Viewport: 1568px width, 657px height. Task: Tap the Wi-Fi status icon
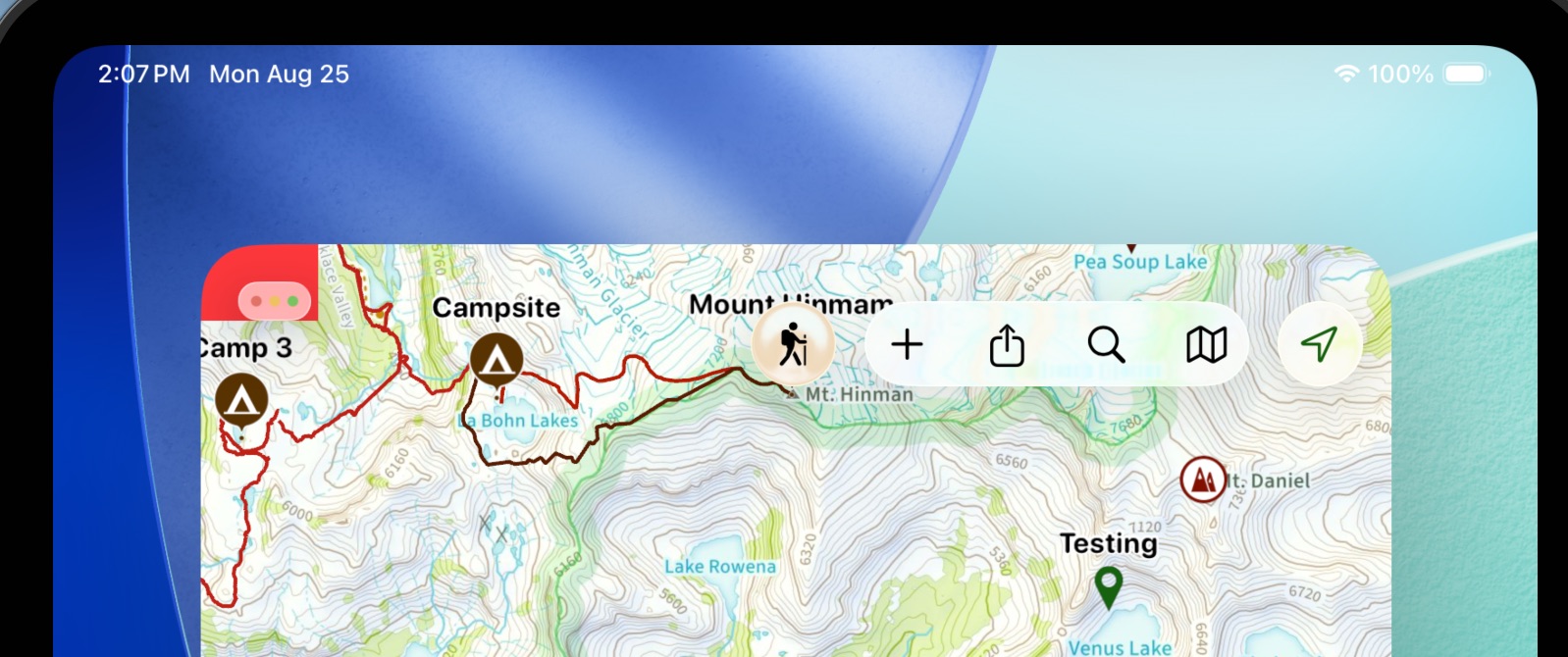(x=1347, y=74)
